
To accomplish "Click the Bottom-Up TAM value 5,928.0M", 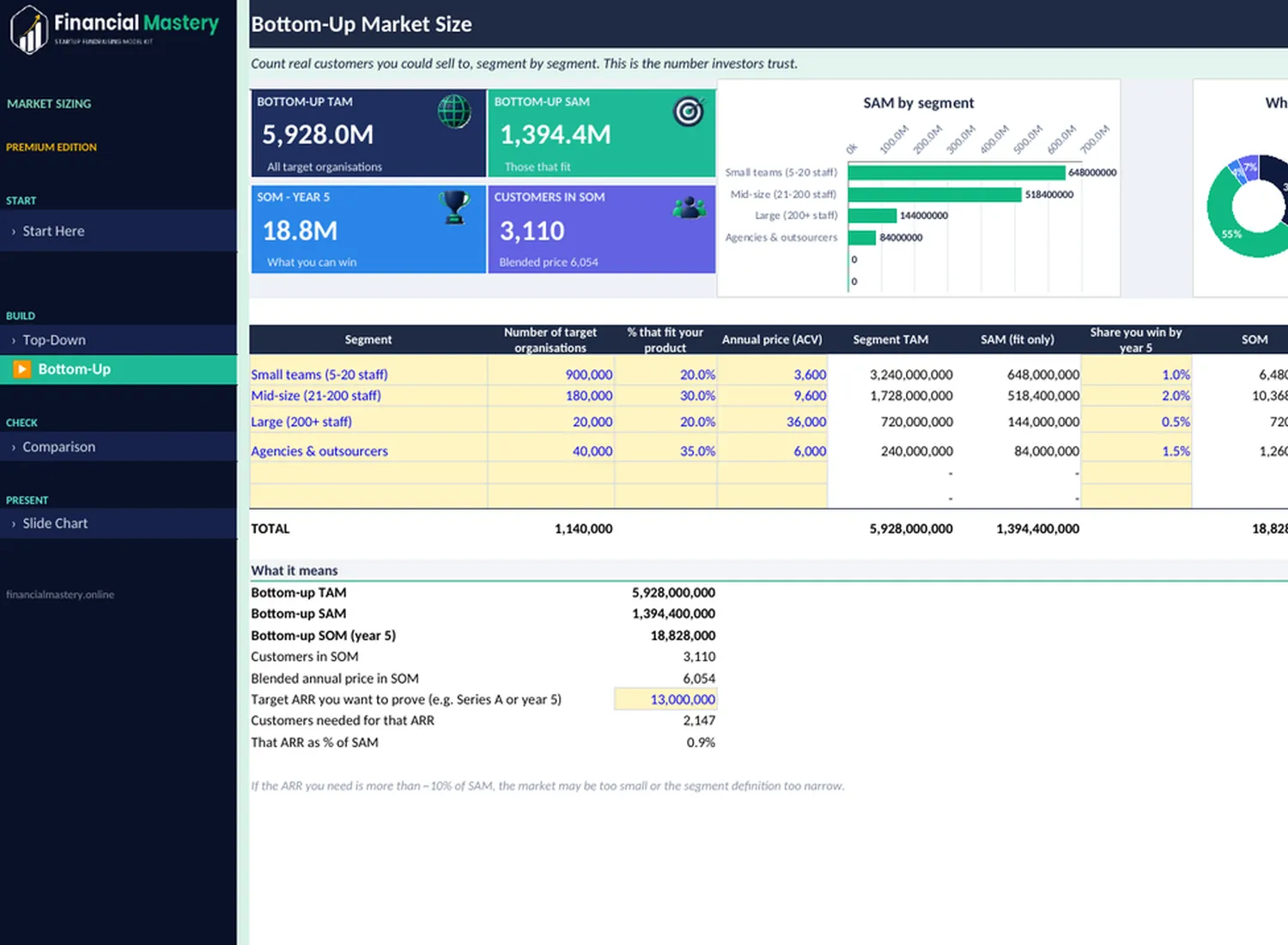I will 318,135.
